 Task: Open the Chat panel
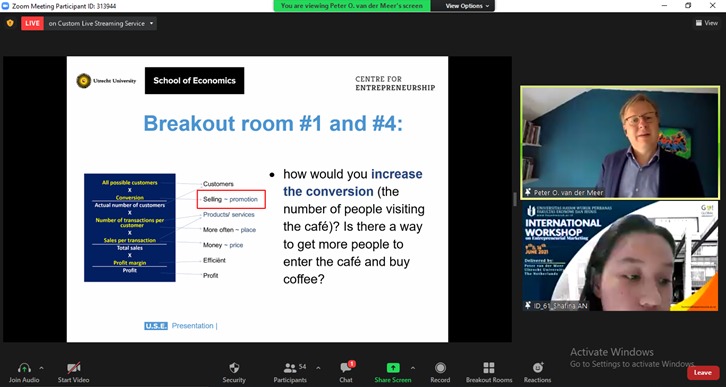click(x=346, y=368)
